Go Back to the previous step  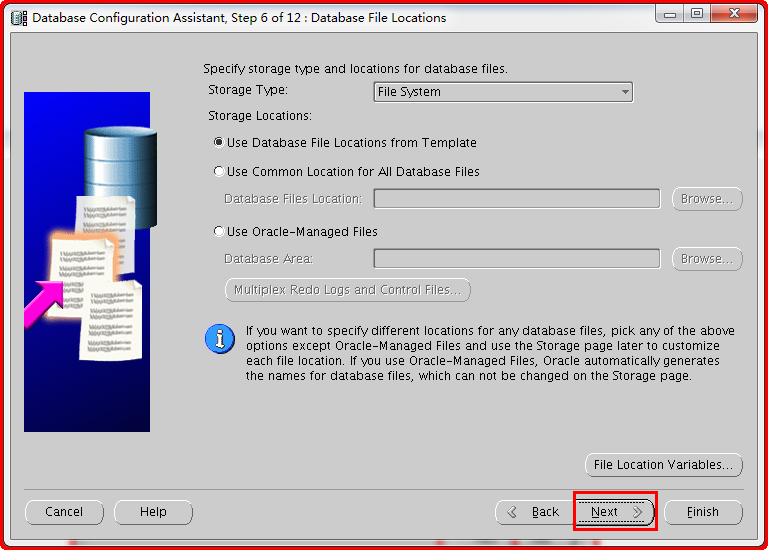click(x=535, y=512)
